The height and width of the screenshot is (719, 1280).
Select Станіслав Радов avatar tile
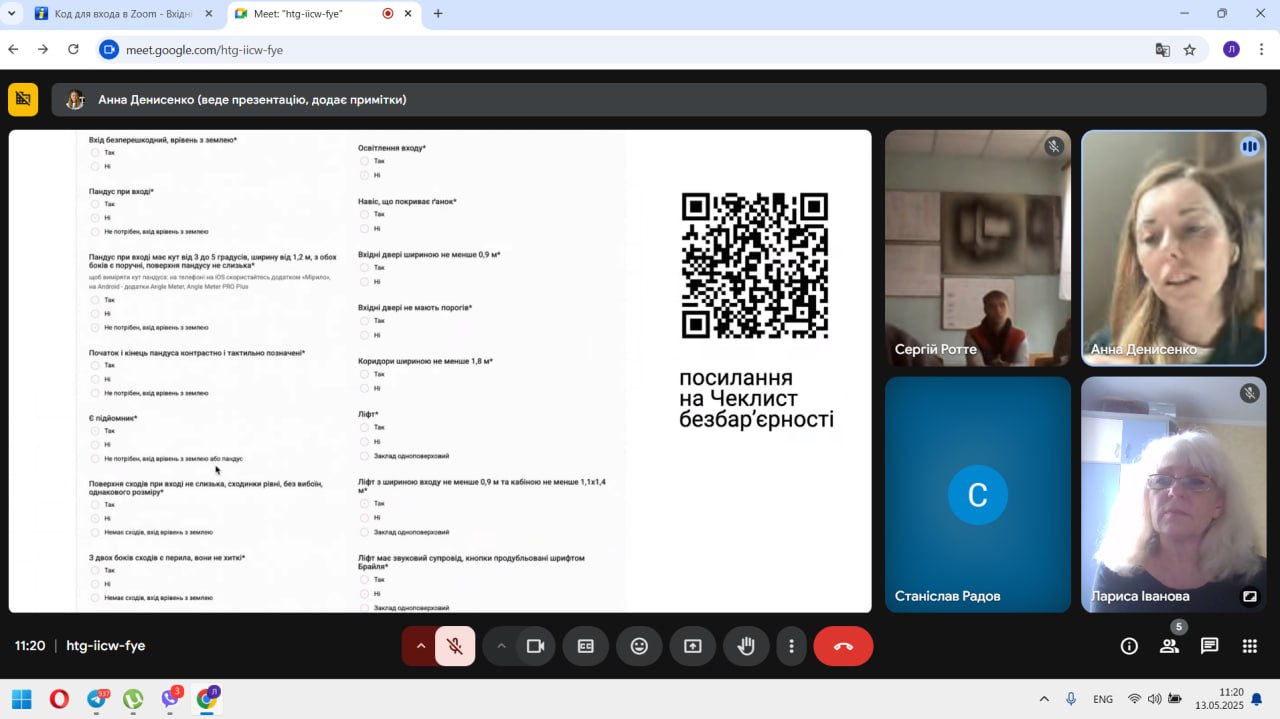[978, 494]
